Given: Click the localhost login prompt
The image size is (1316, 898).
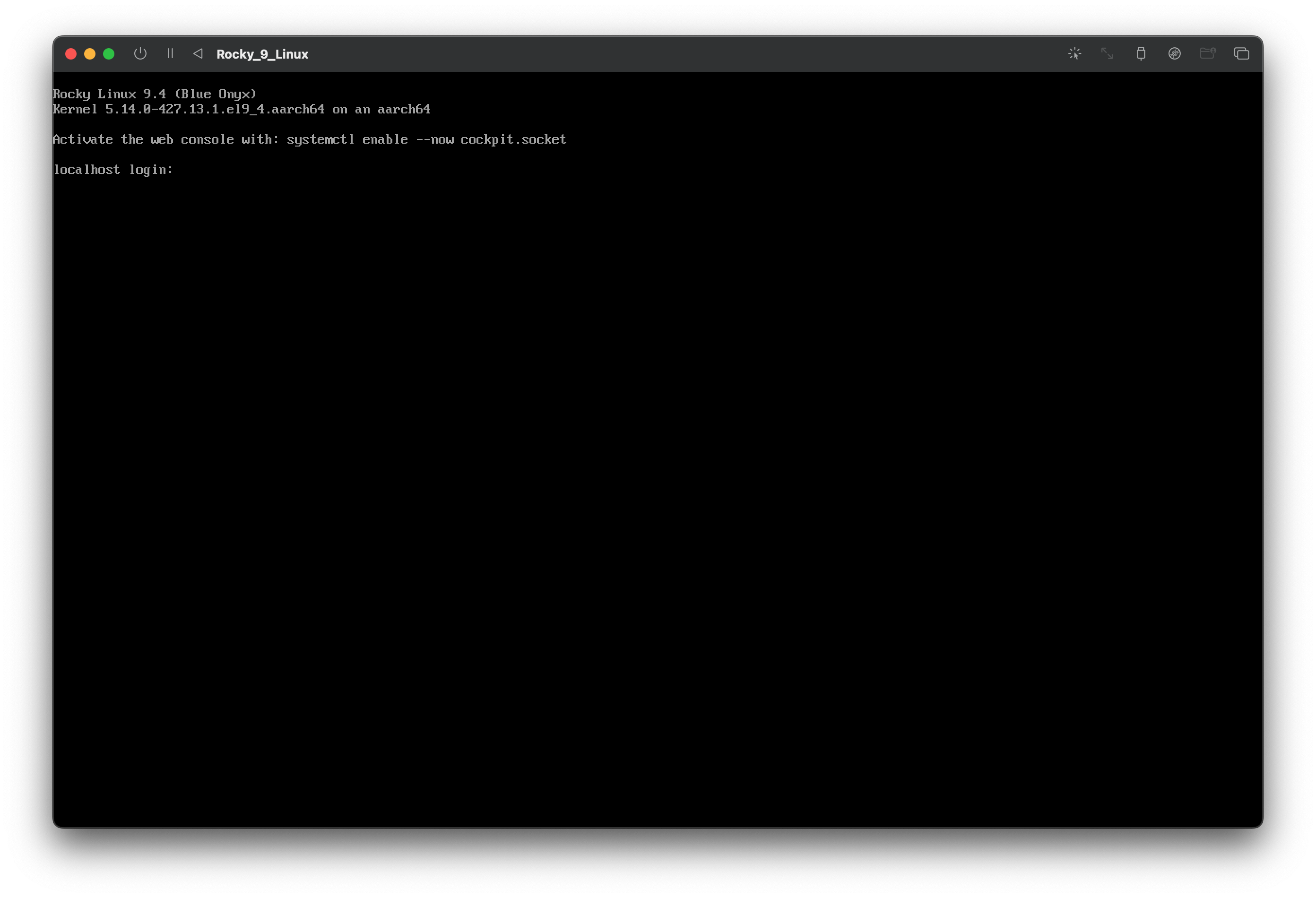Looking at the screenshot, I should pyautogui.click(x=113, y=170).
